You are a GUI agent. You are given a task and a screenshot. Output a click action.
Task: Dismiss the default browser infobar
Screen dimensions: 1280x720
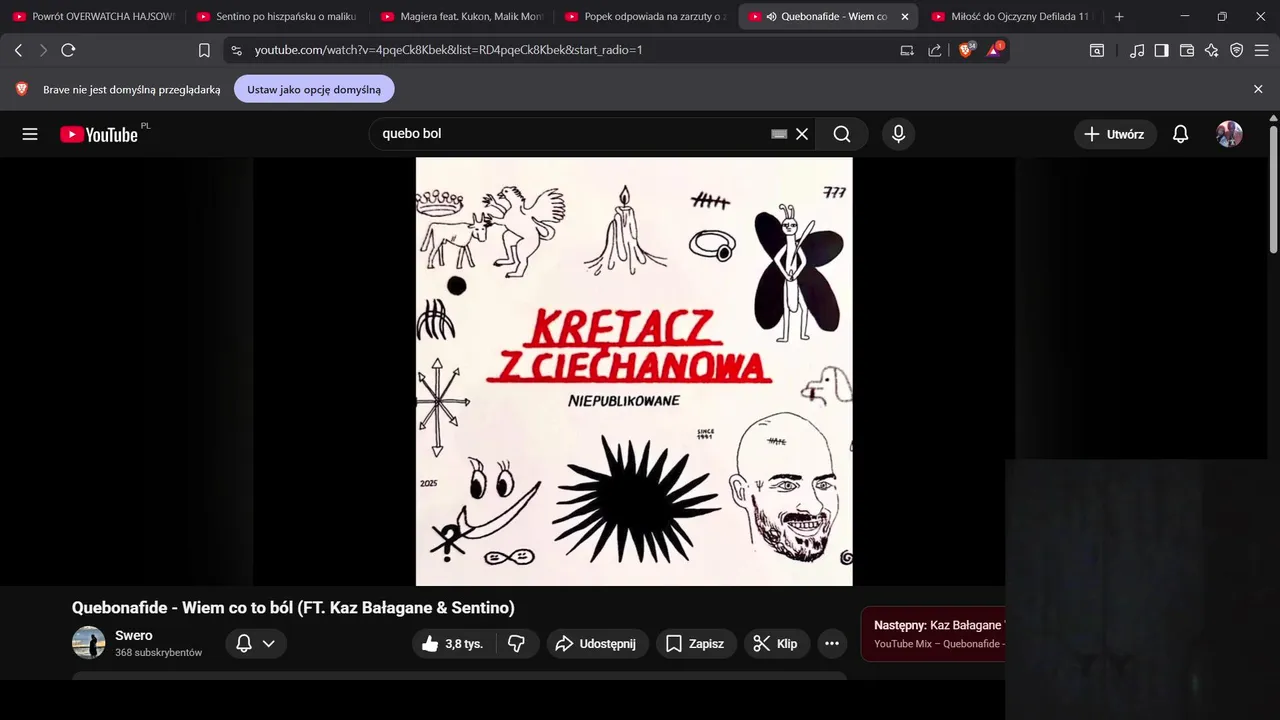1258,89
